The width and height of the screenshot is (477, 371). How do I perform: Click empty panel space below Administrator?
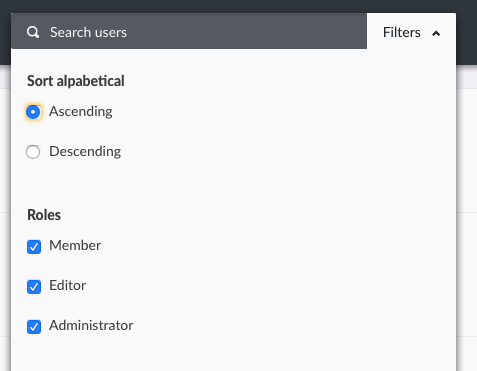(x=233, y=355)
